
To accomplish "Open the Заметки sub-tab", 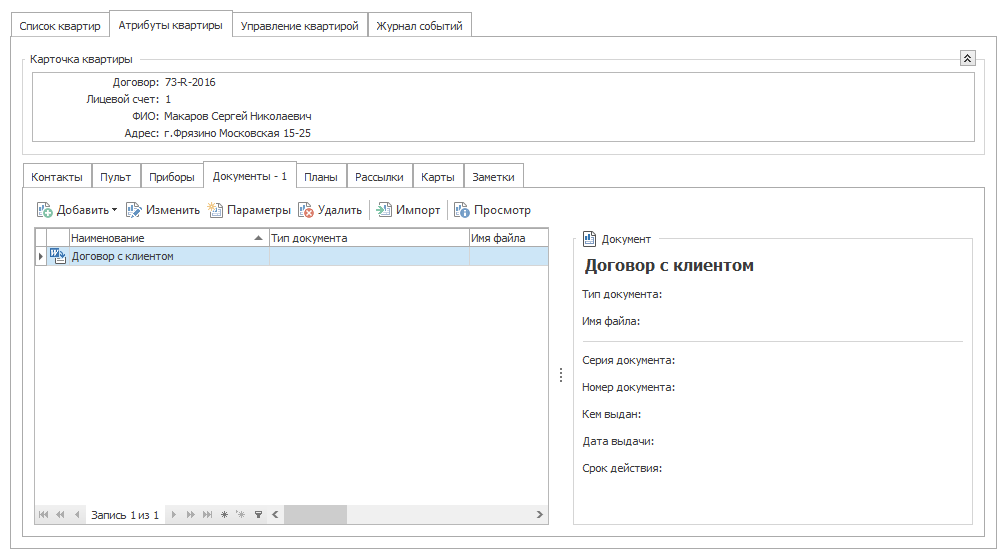I will pos(493,177).
